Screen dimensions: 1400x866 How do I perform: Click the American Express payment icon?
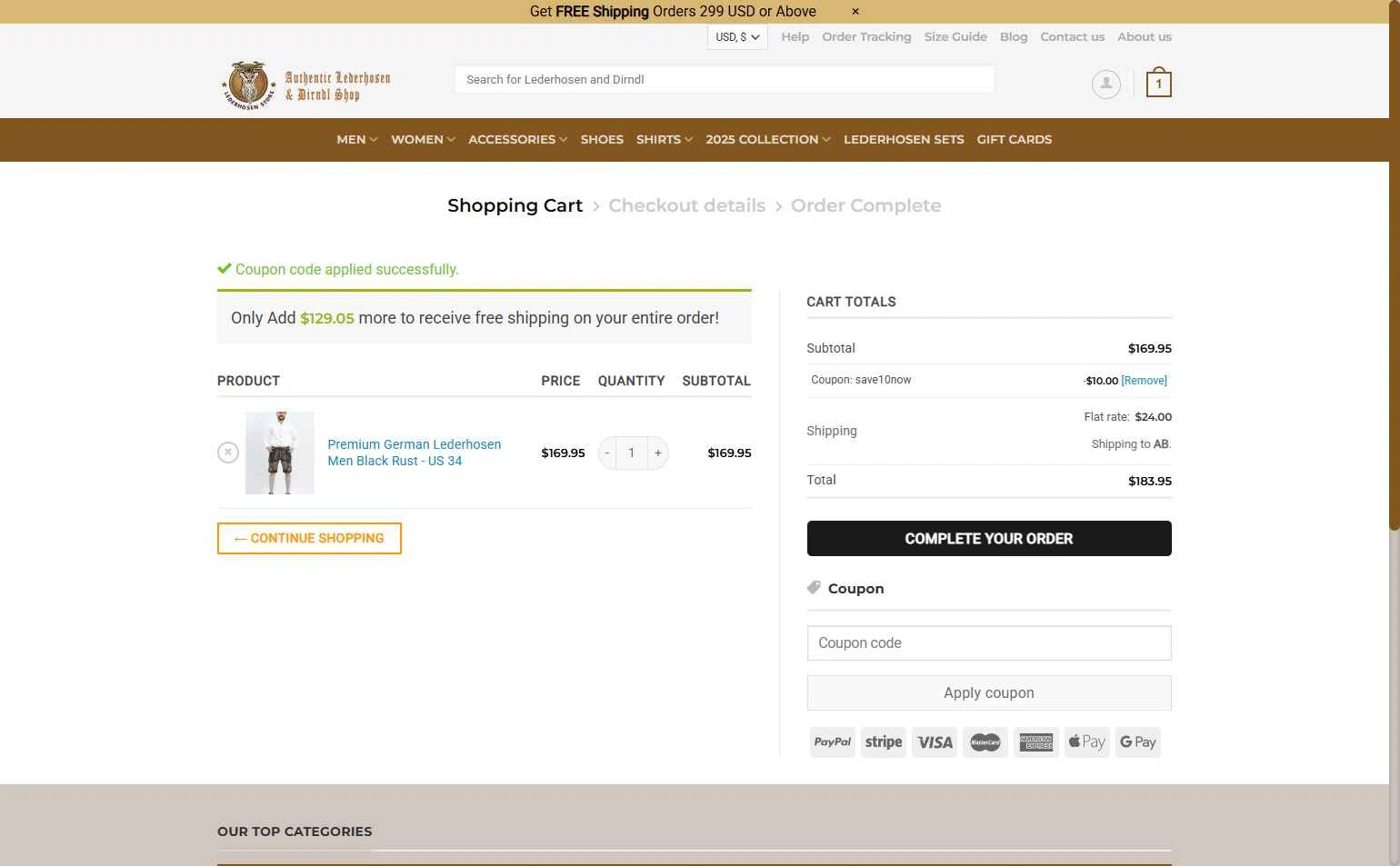(x=1036, y=742)
